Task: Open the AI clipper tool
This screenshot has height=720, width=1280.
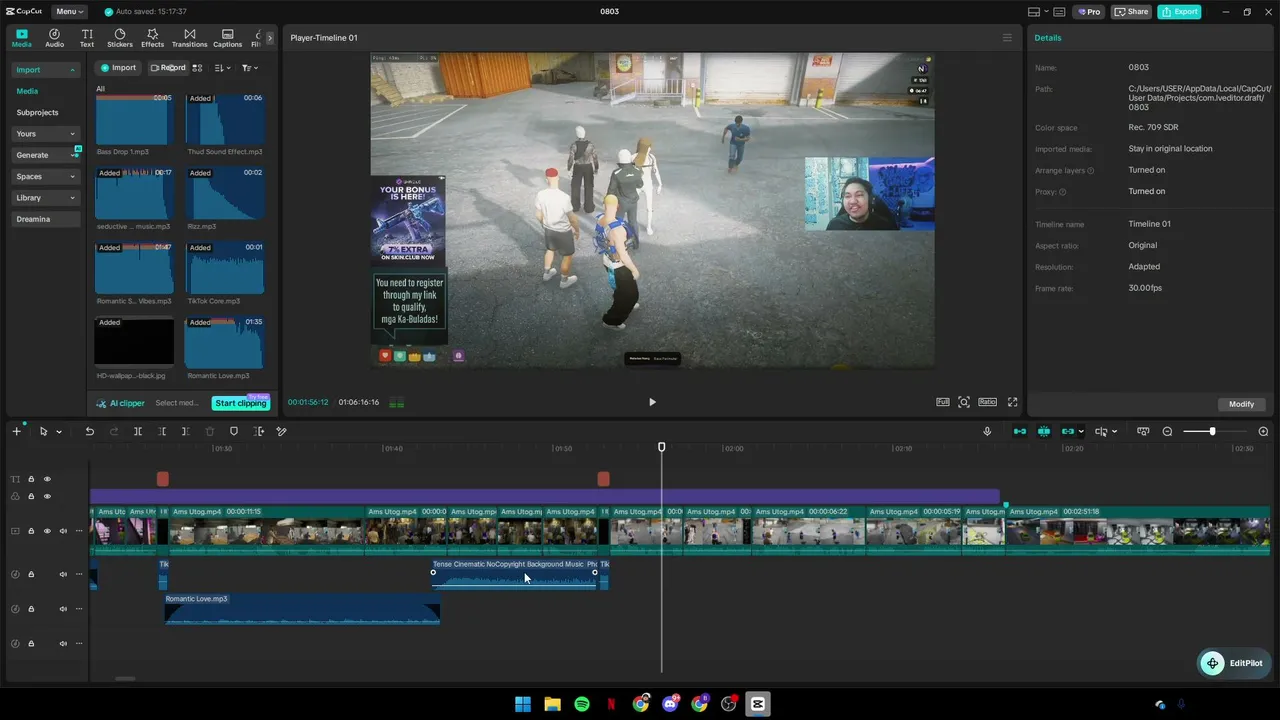Action: coord(121,403)
